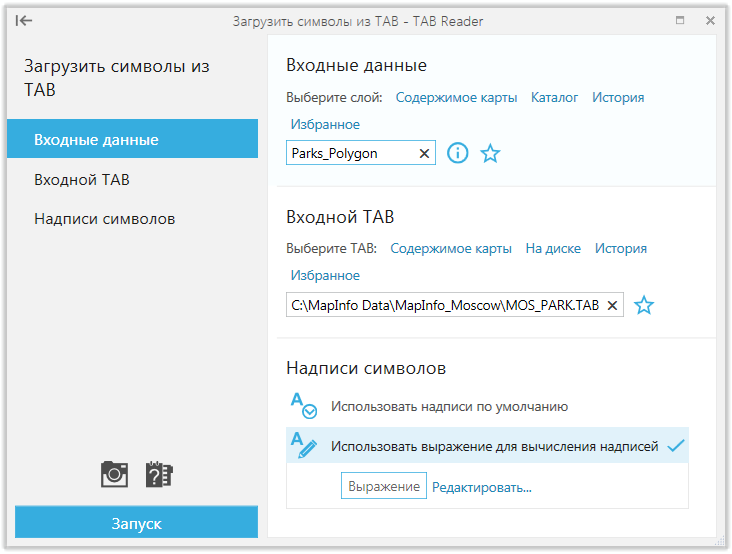The width and height of the screenshot is (732, 554).
Task: Open the camera snapshot icon
Action: 114,474
